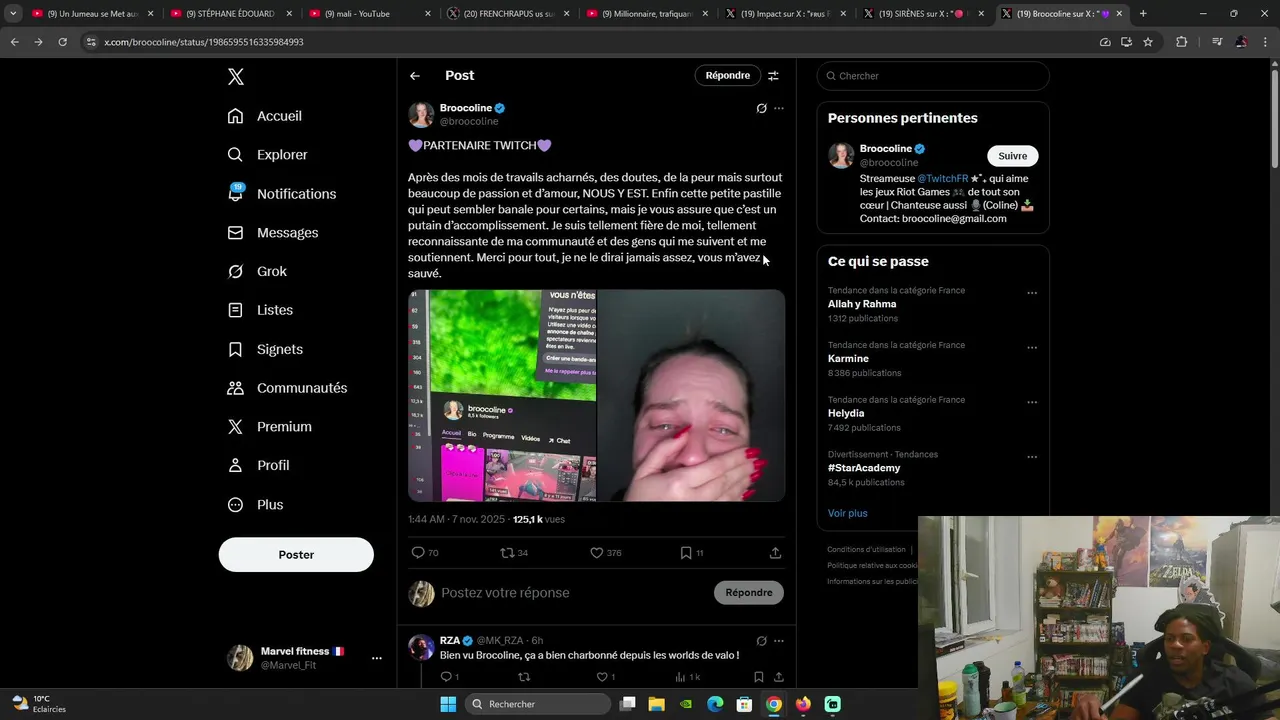Reload the page in the browser toolbar
This screenshot has width=1280, height=720.
tap(62, 42)
